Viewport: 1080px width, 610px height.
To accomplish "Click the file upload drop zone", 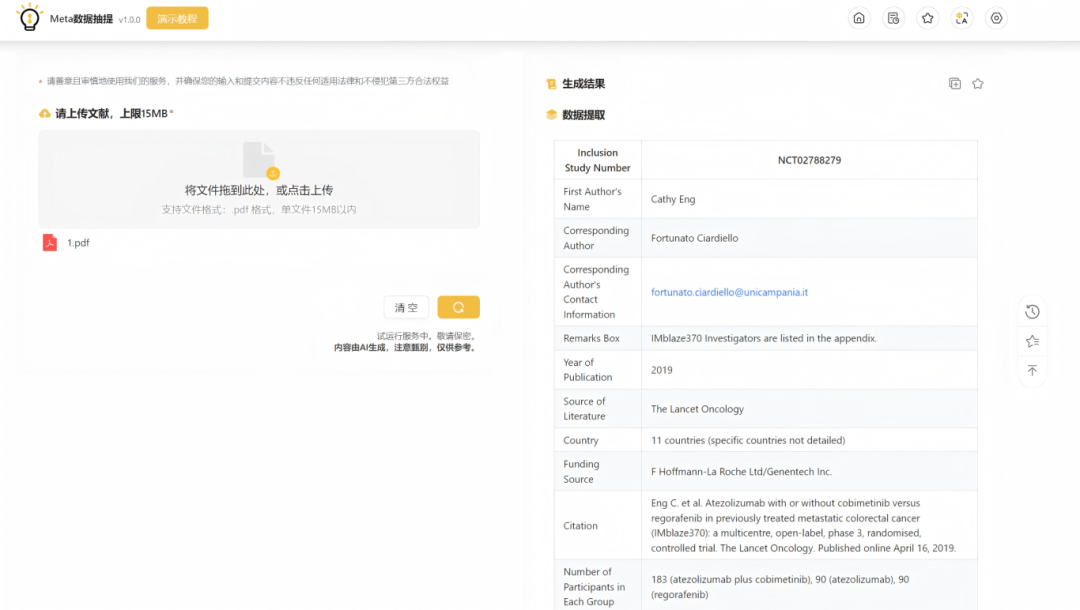I will pos(259,179).
